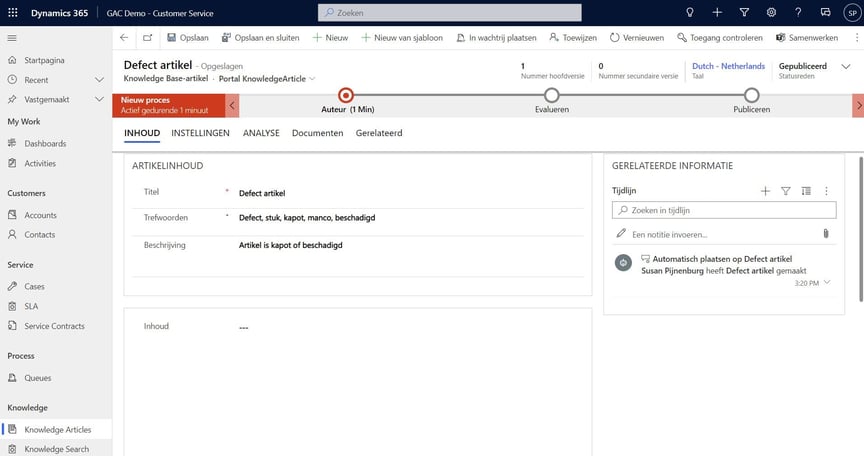864x456 pixels.
Task: Click the help question mark icon
Action: pyautogui.click(x=798, y=12)
